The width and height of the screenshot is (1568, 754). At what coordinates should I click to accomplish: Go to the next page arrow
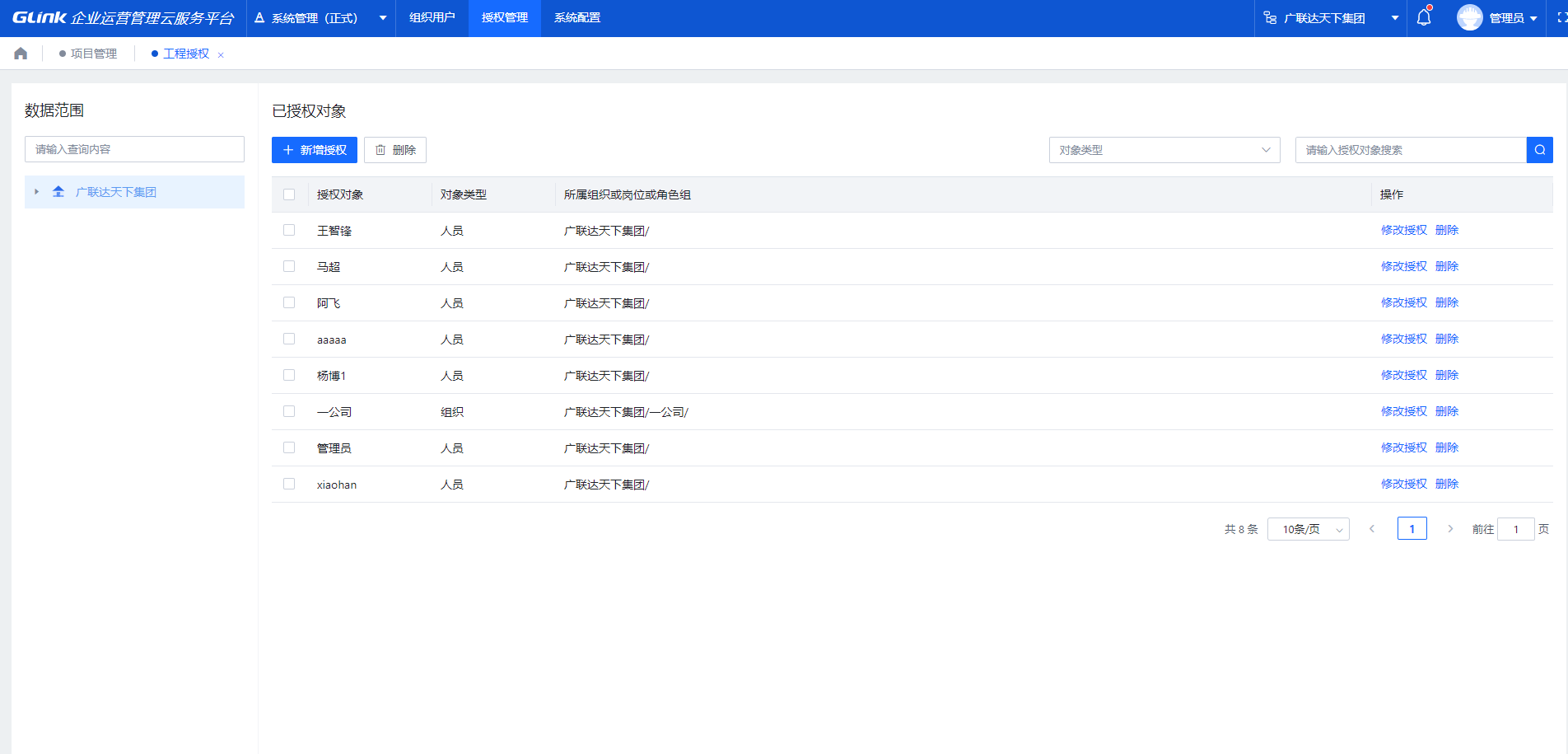[1450, 529]
